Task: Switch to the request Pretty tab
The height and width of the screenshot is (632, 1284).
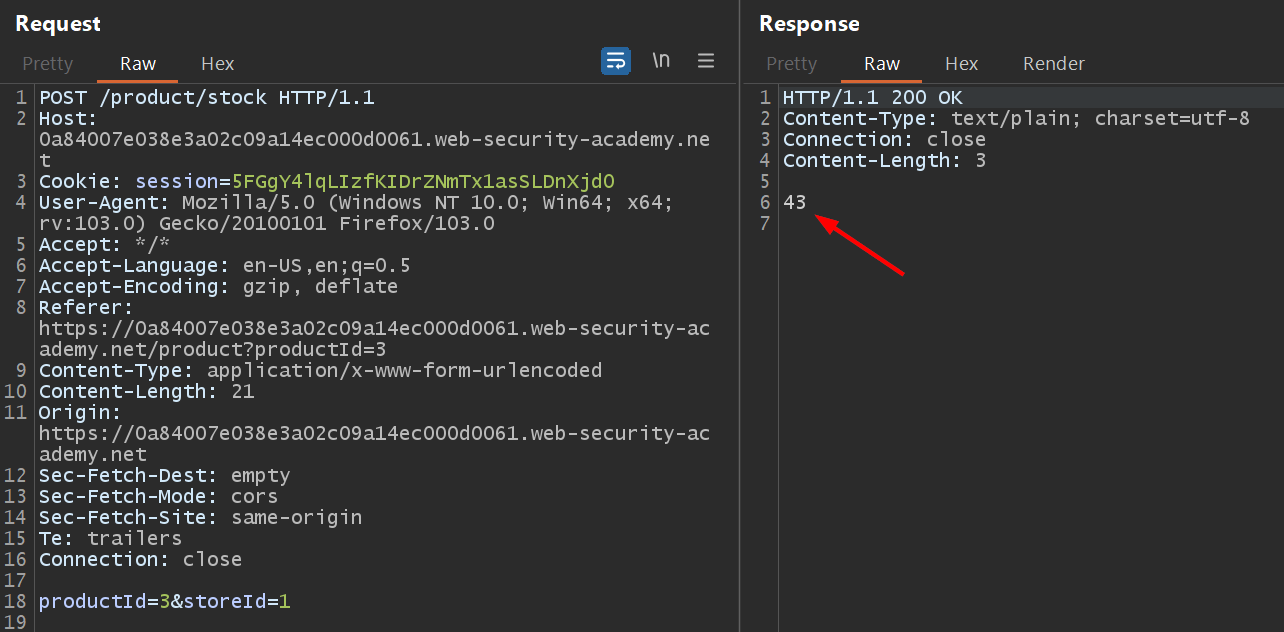Action: pyautogui.click(x=48, y=63)
